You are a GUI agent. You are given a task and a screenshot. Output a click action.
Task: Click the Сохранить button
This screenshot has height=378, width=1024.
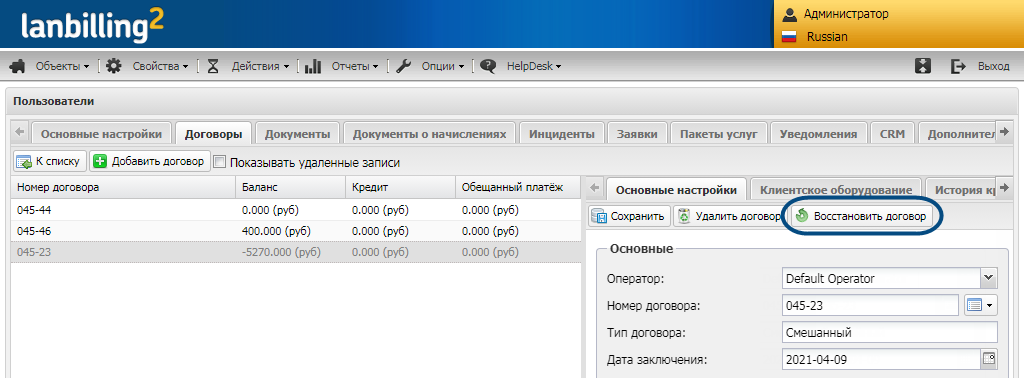pos(630,216)
